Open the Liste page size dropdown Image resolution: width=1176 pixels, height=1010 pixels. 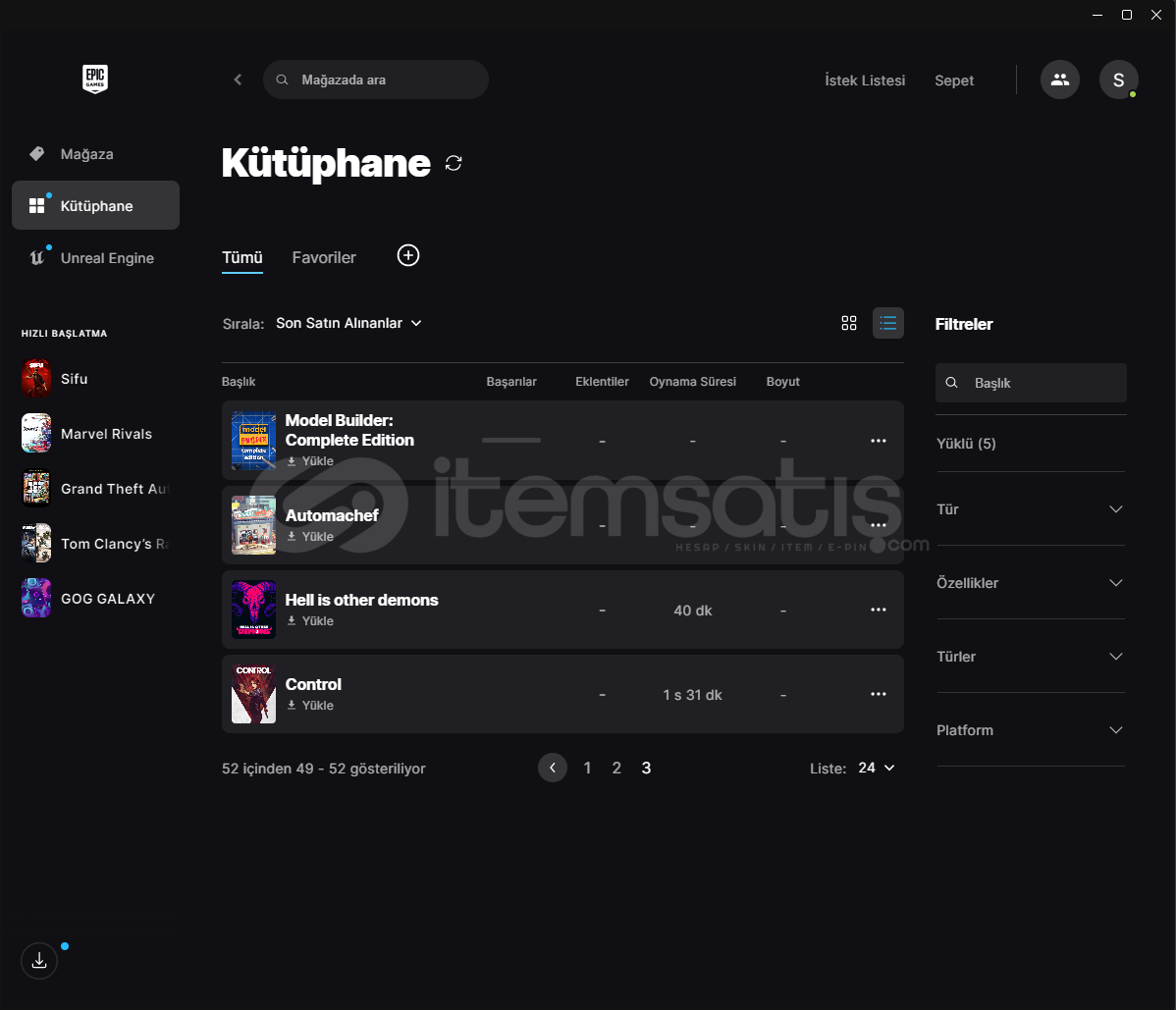876,768
